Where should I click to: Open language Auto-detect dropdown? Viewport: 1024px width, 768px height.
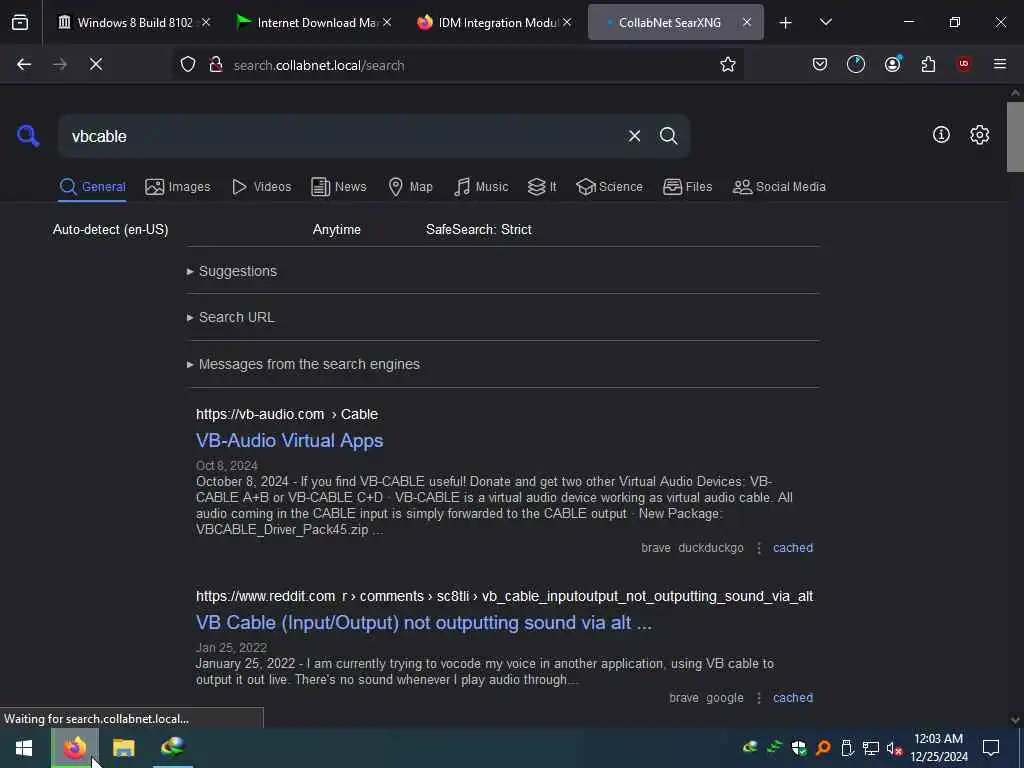[110, 229]
